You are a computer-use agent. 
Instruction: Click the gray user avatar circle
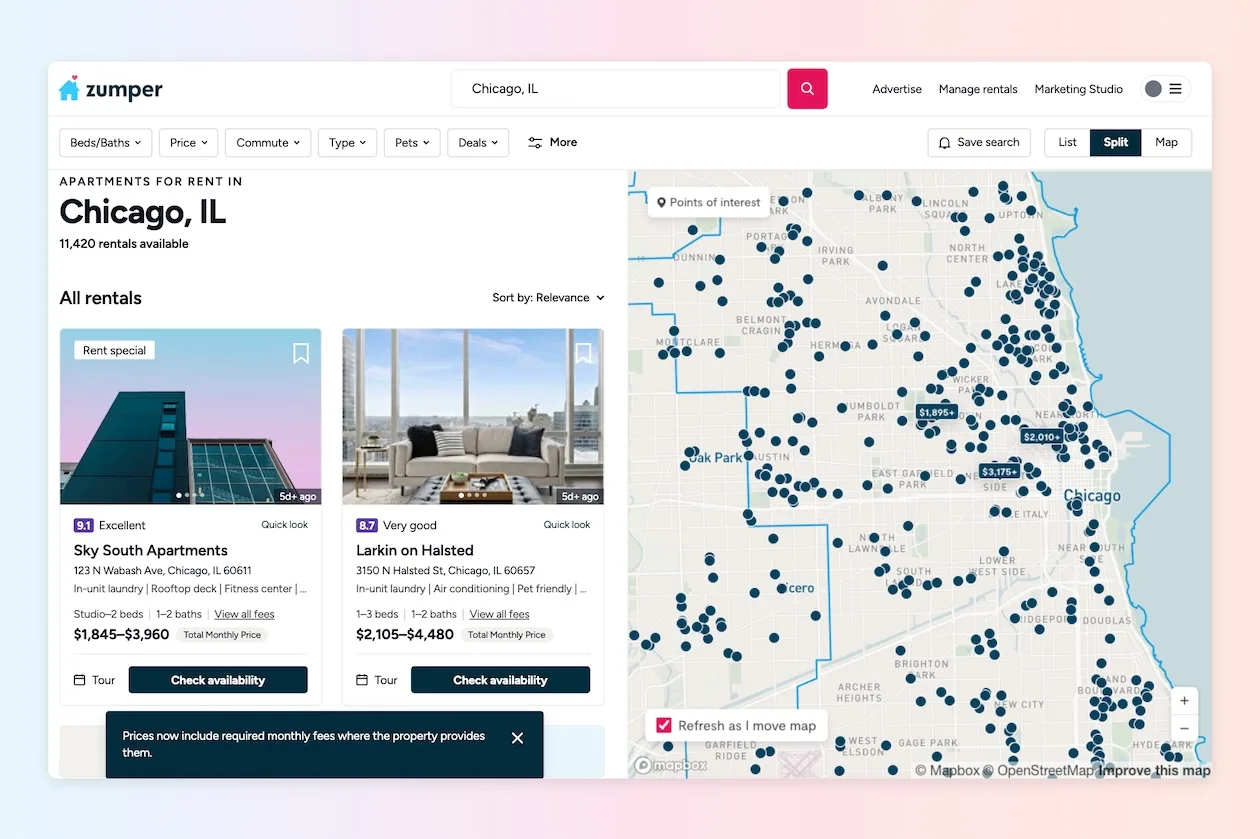coord(1153,89)
